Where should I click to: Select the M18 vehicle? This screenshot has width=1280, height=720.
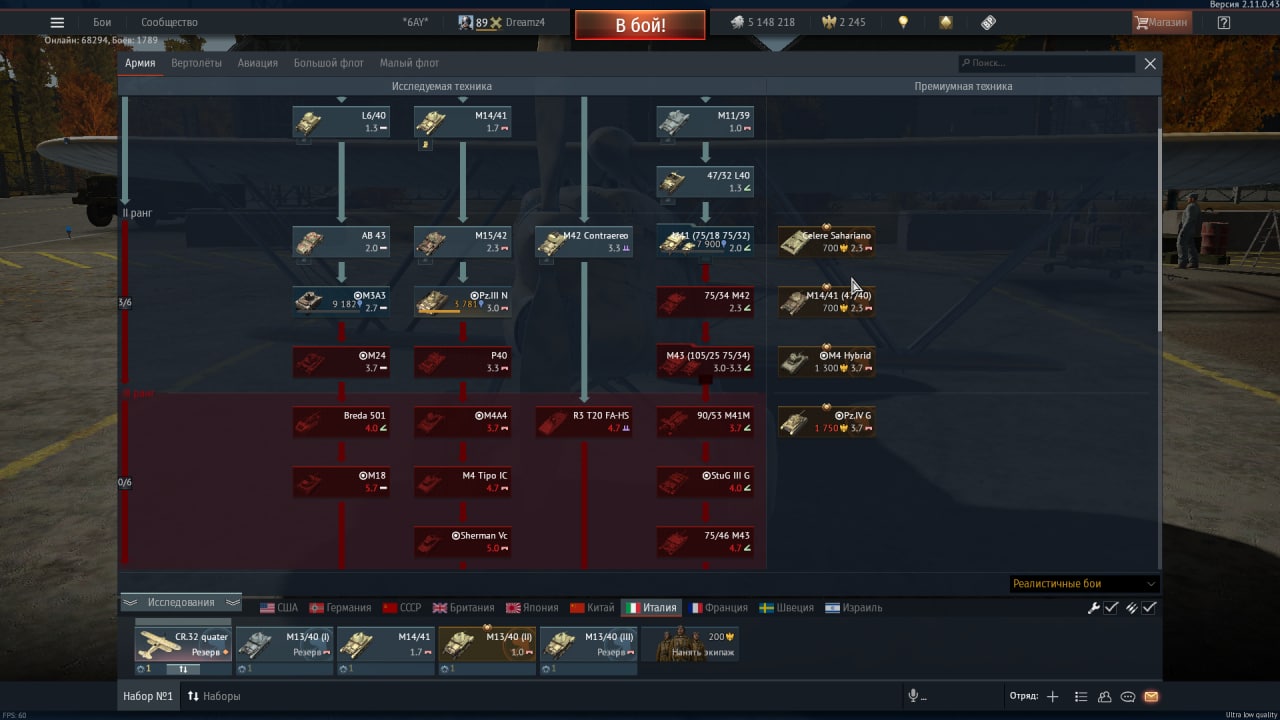(341, 482)
